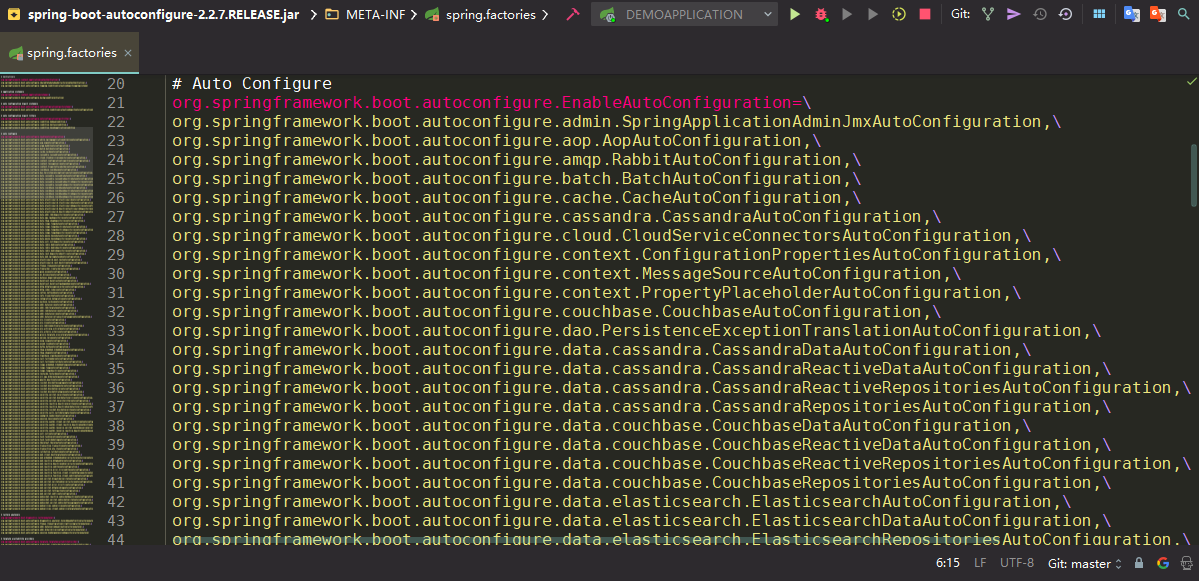This screenshot has height=581, width=1199.
Task: Click the RabbitAutoConfiguration line
Action: 516,160
